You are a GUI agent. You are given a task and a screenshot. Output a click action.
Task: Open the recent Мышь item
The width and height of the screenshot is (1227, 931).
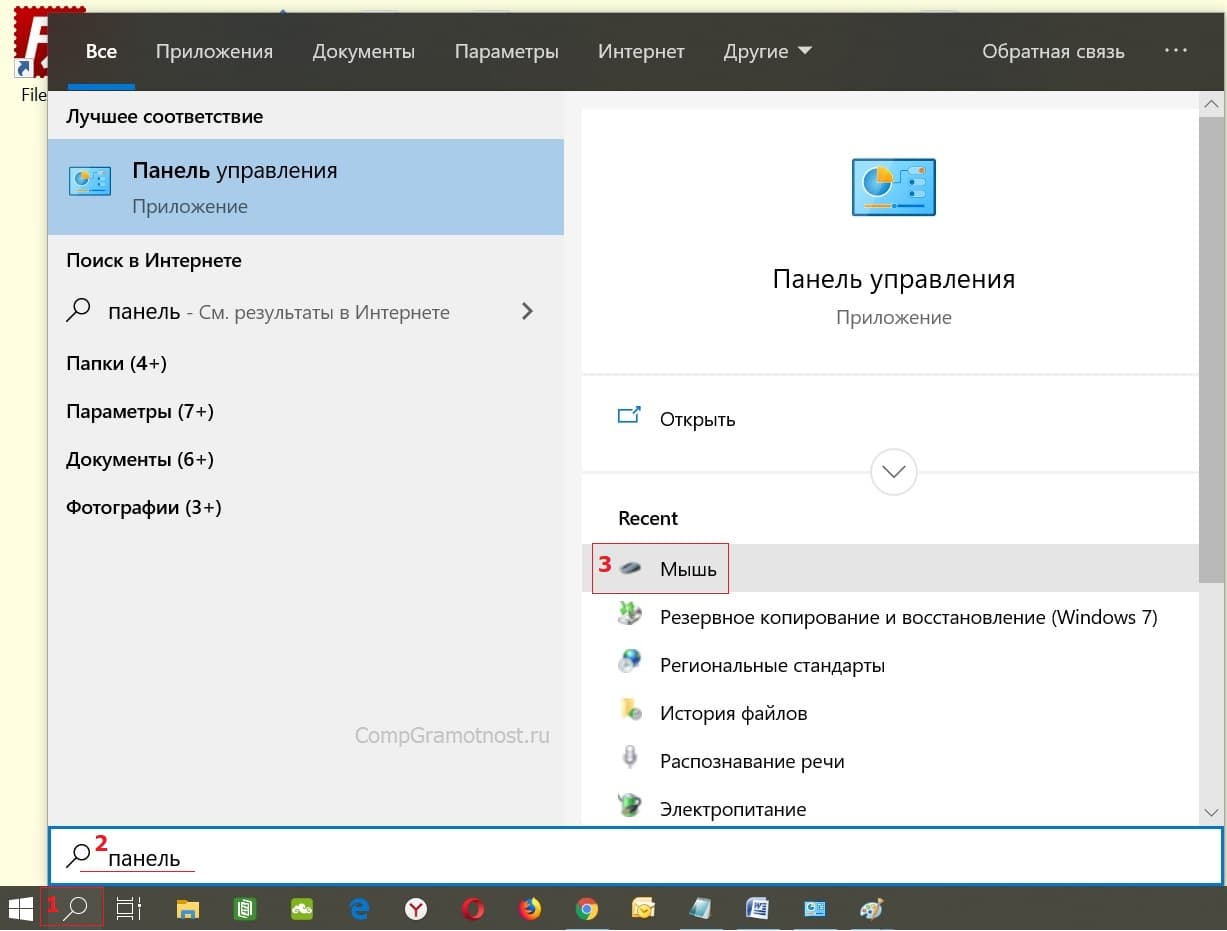(x=688, y=569)
